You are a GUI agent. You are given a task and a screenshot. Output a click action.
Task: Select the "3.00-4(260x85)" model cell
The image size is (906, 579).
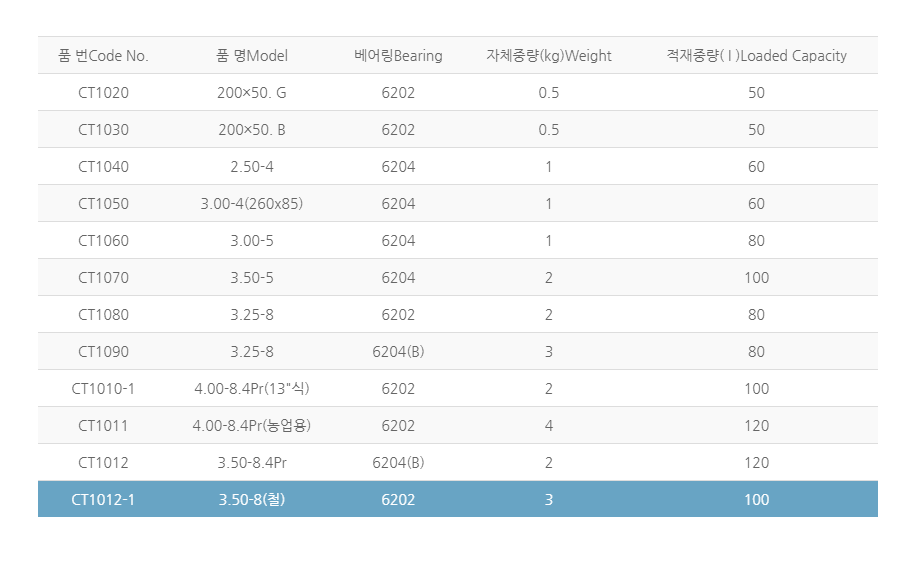point(251,204)
